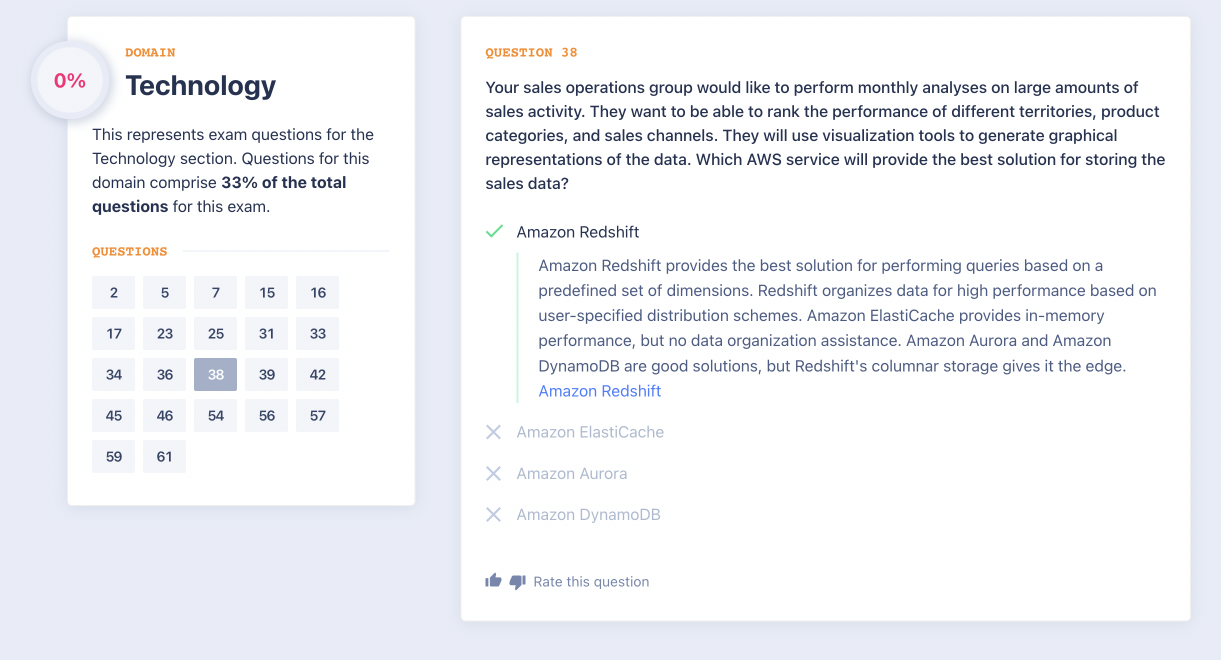Select the highlighted question 38 tile
Viewport: 1221px width, 660px height.
[x=216, y=374]
